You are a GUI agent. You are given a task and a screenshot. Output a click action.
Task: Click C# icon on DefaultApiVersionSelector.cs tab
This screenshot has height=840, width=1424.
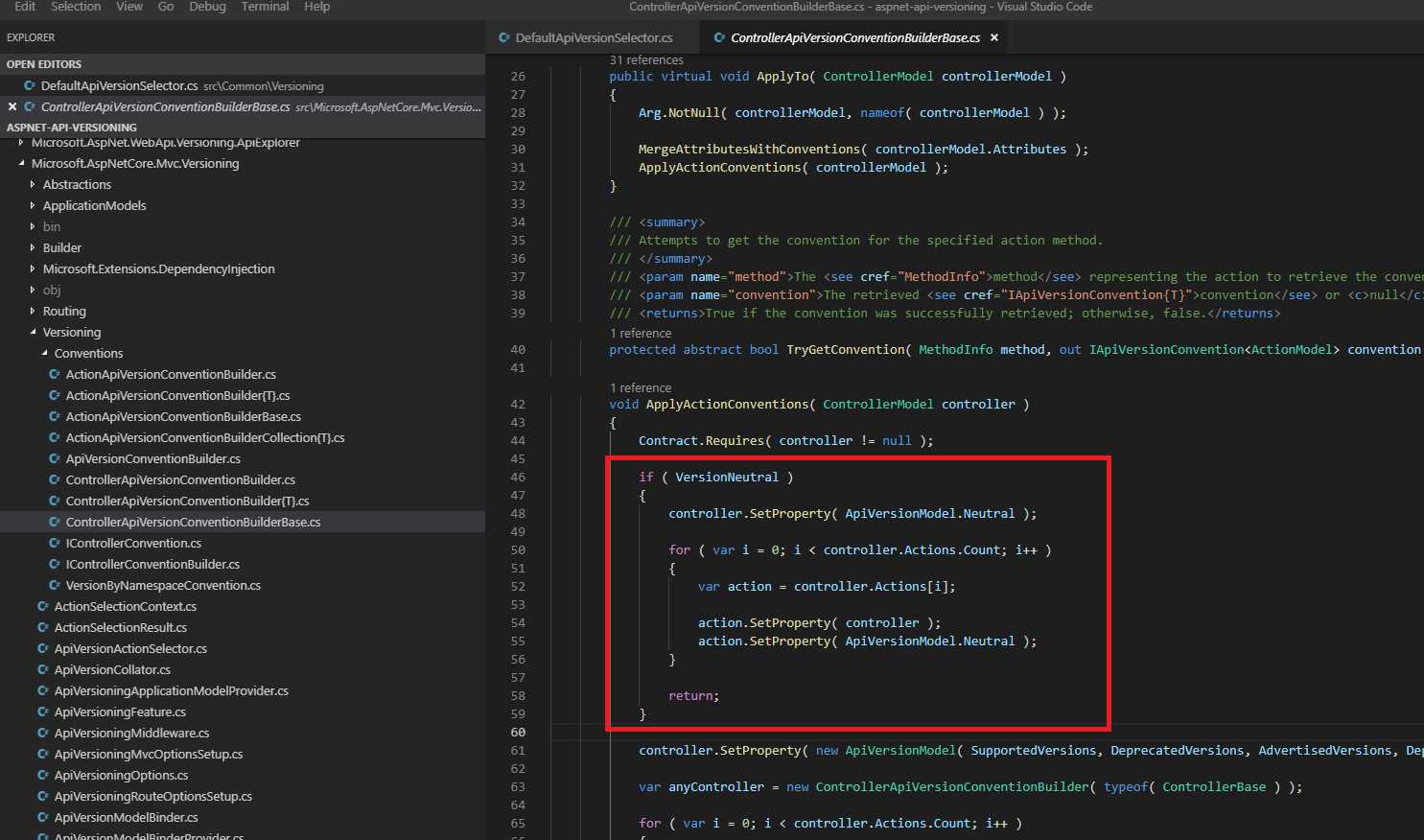[x=504, y=37]
